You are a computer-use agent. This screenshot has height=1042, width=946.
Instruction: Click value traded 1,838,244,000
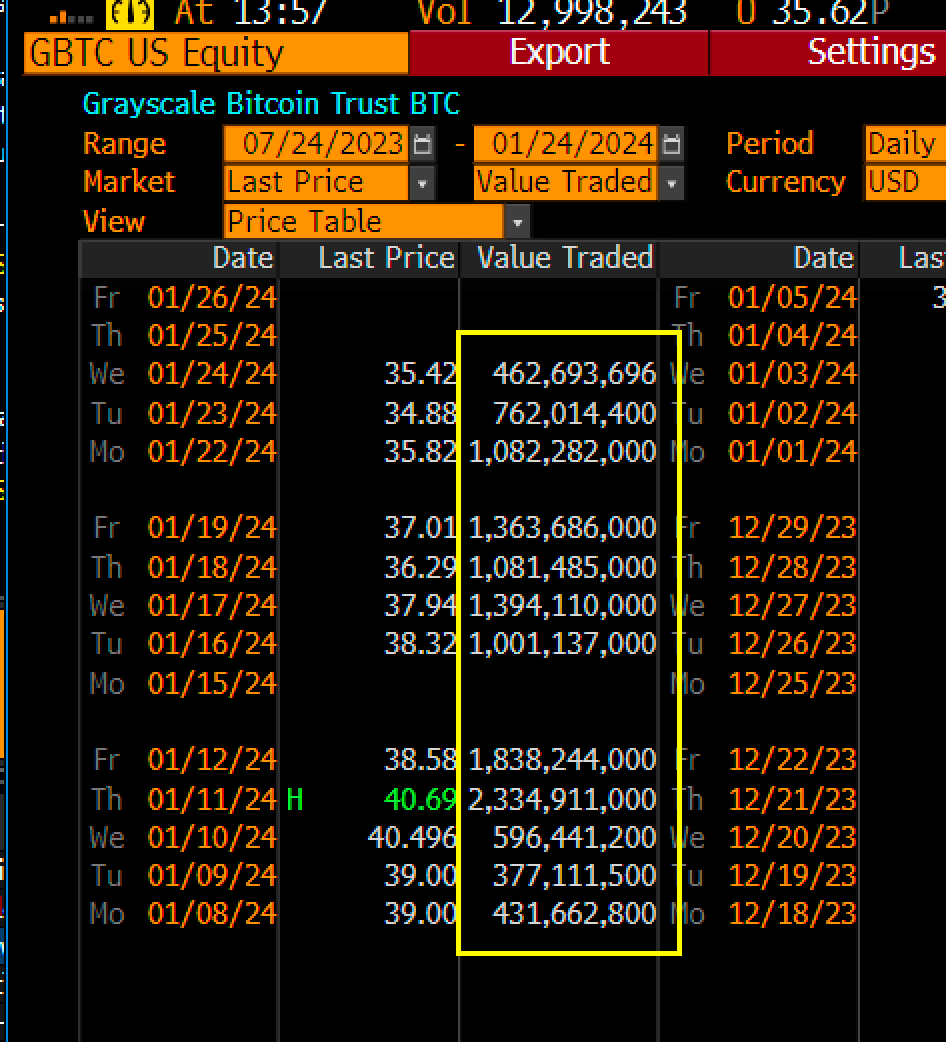562,760
